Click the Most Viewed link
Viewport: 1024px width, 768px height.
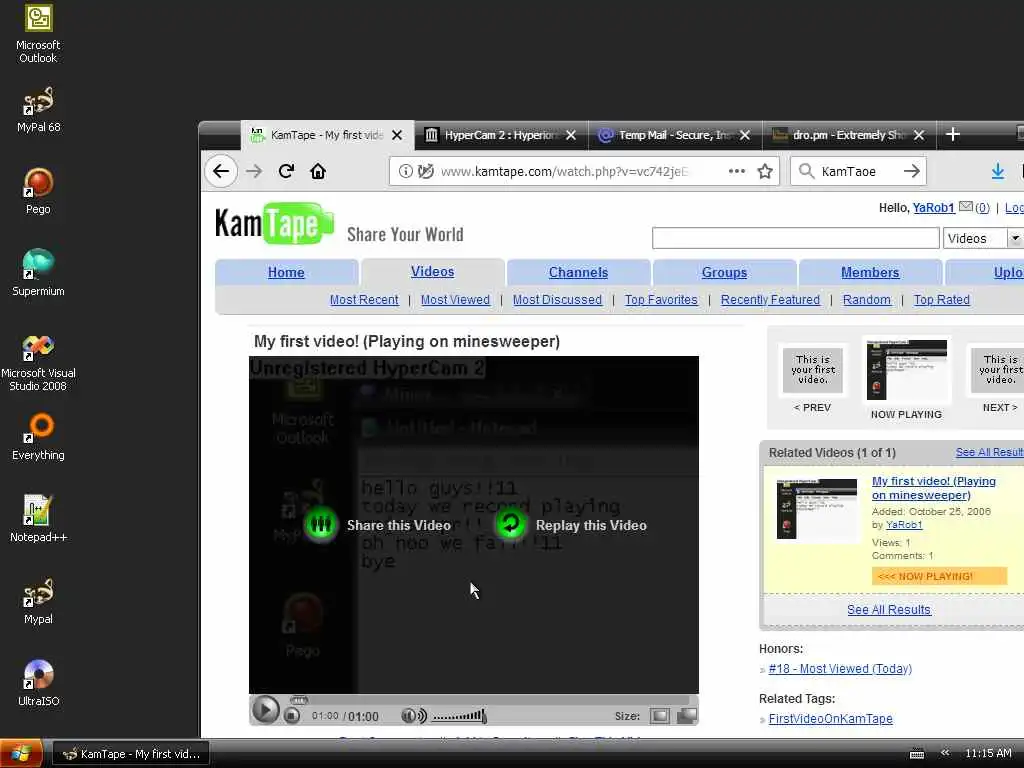(455, 300)
